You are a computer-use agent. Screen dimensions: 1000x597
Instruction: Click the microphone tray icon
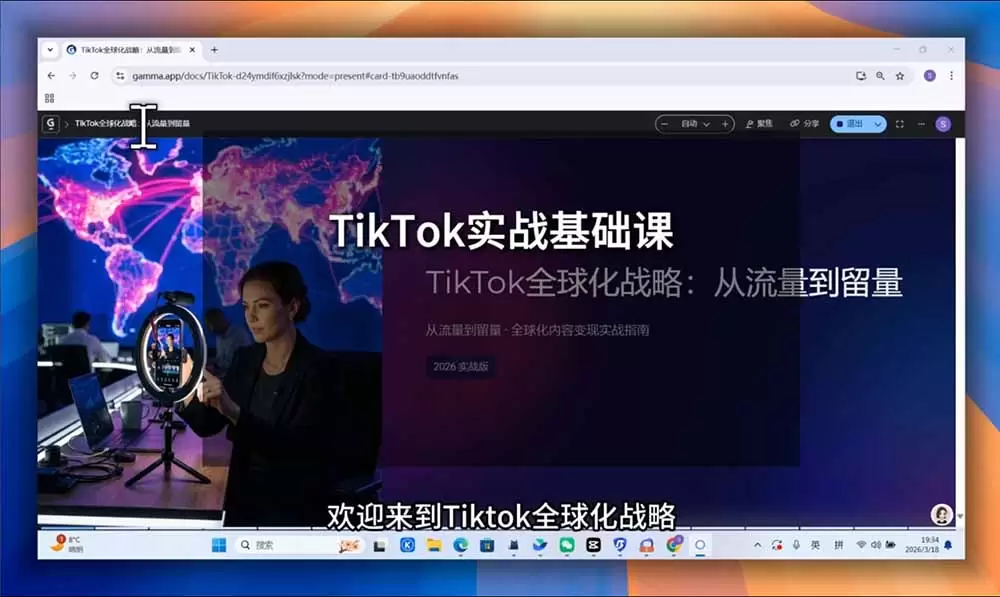click(796, 545)
